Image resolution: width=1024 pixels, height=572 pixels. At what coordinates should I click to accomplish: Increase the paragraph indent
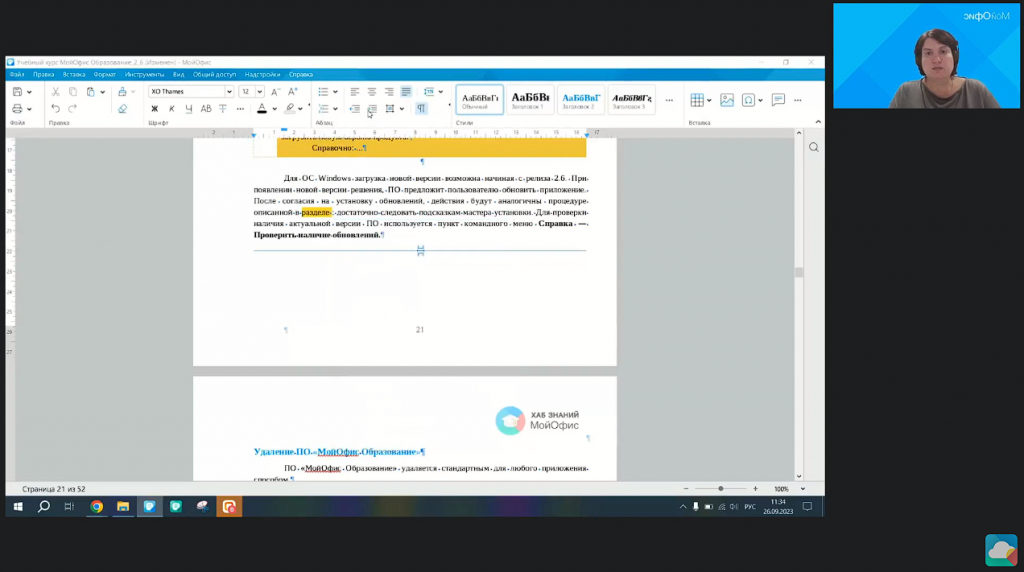pos(372,108)
